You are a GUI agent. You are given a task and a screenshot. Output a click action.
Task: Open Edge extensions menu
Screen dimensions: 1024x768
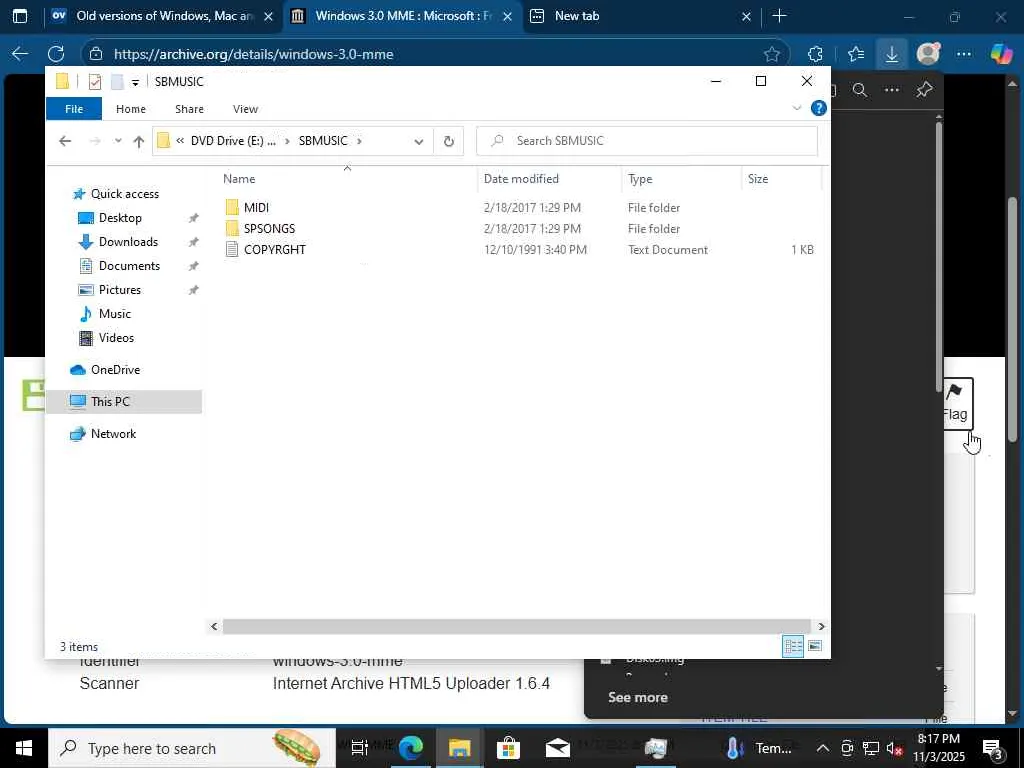point(815,54)
